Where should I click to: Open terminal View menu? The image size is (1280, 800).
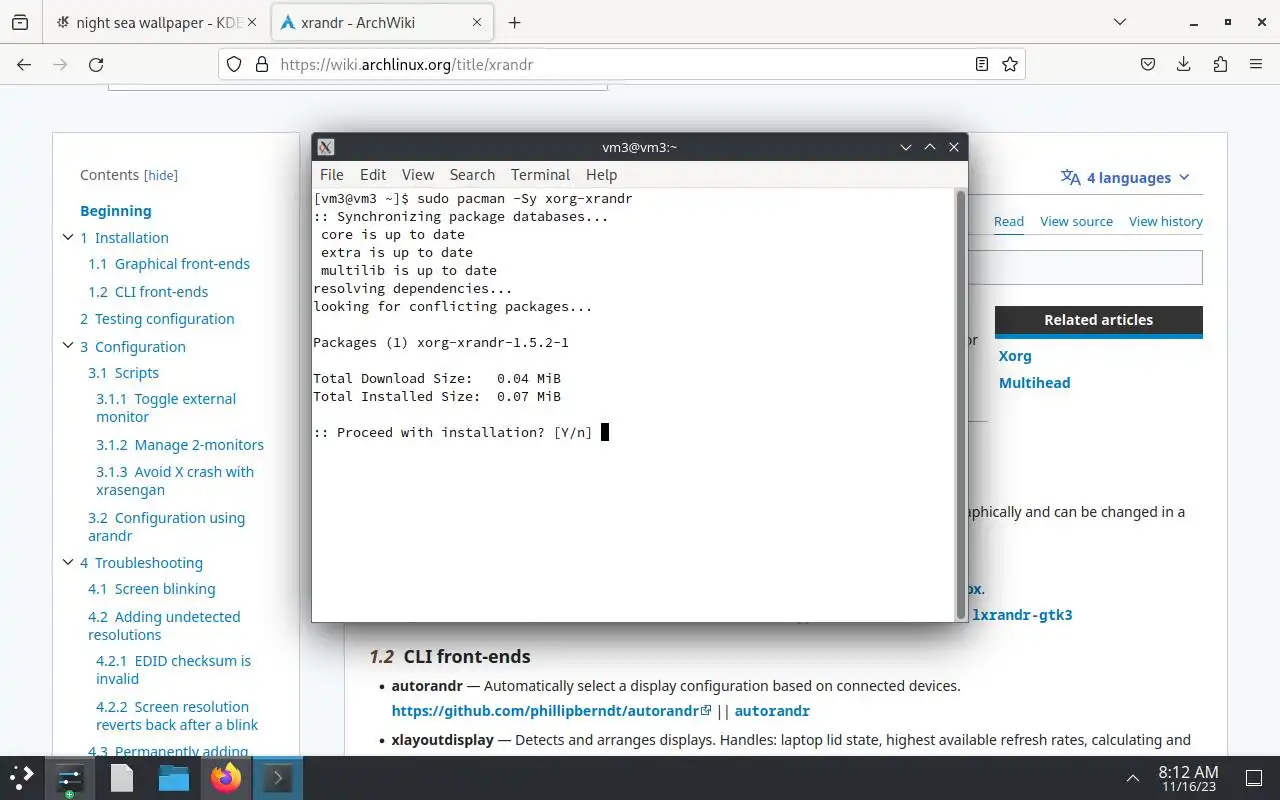click(418, 174)
